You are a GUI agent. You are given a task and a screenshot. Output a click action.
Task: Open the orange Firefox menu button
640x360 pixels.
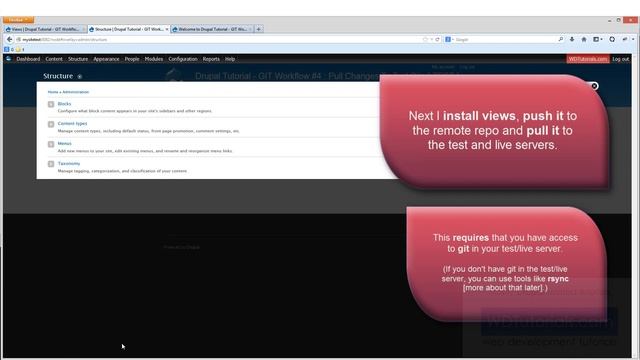pyautogui.click(x=18, y=20)
